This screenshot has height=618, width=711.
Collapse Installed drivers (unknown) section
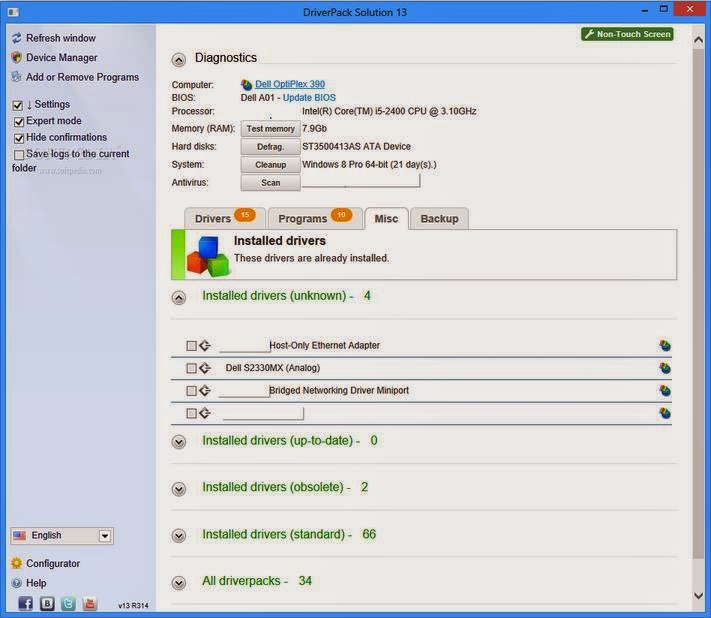[179, 298]
